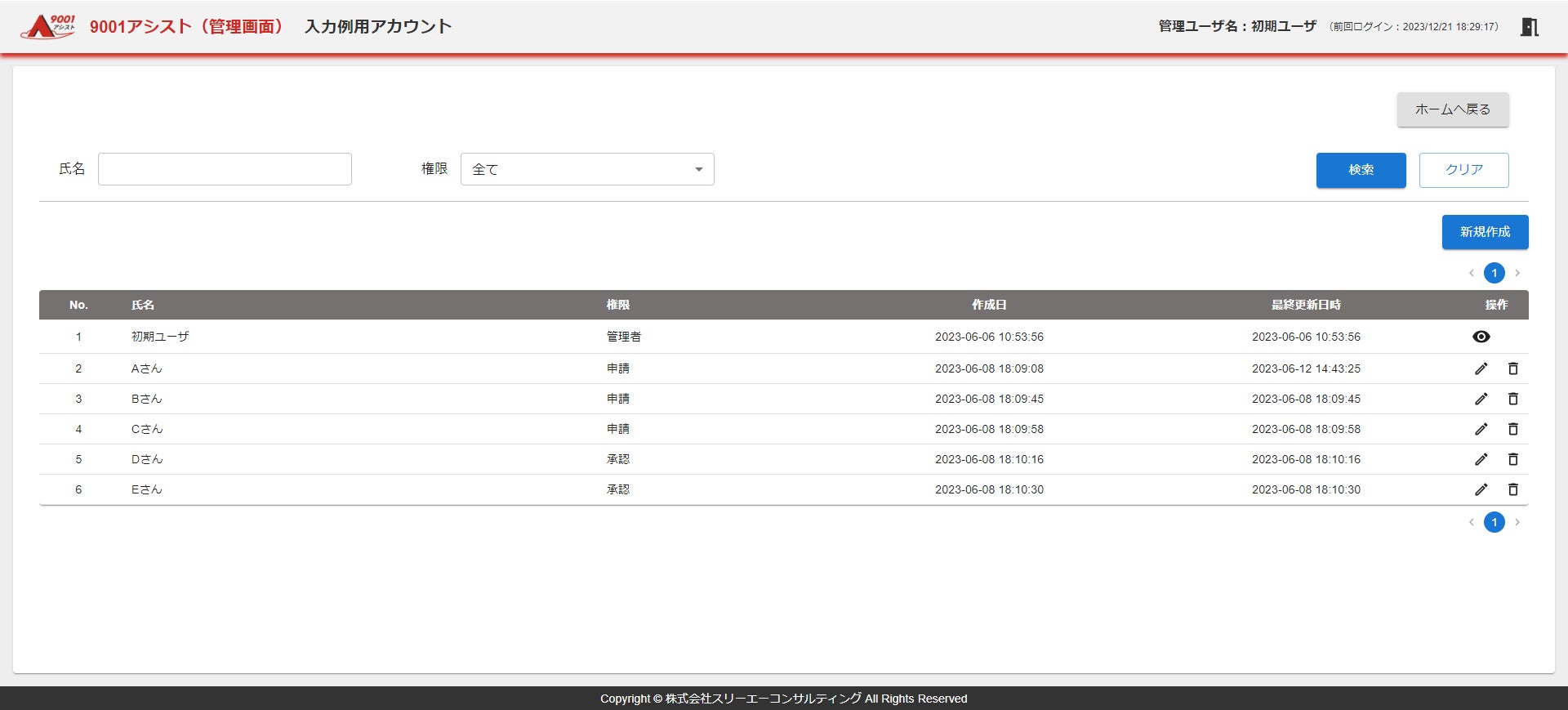Delete Aさん with the trash icon

1512,368
